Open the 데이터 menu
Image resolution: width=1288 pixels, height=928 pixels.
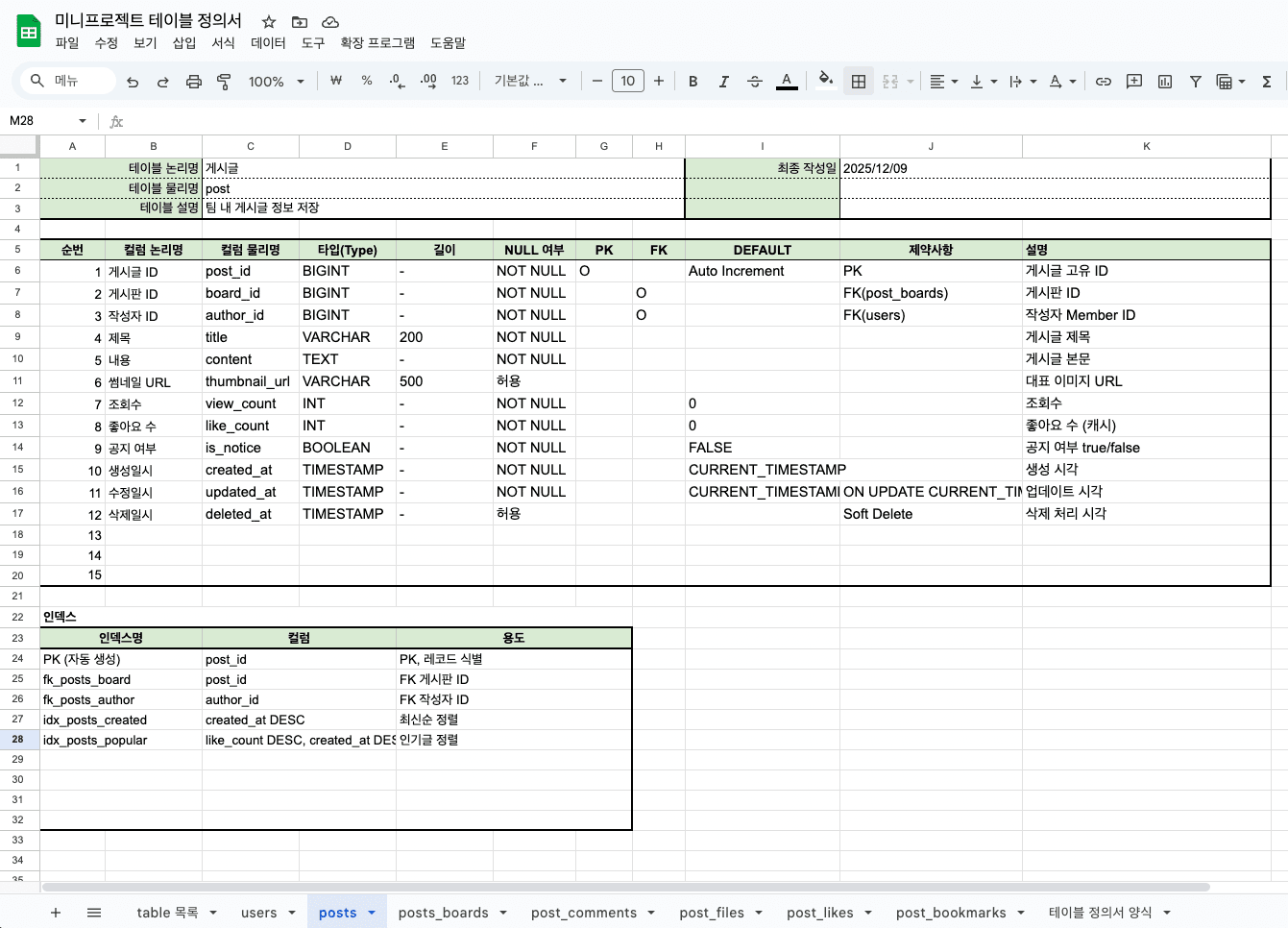coord(268,43)
